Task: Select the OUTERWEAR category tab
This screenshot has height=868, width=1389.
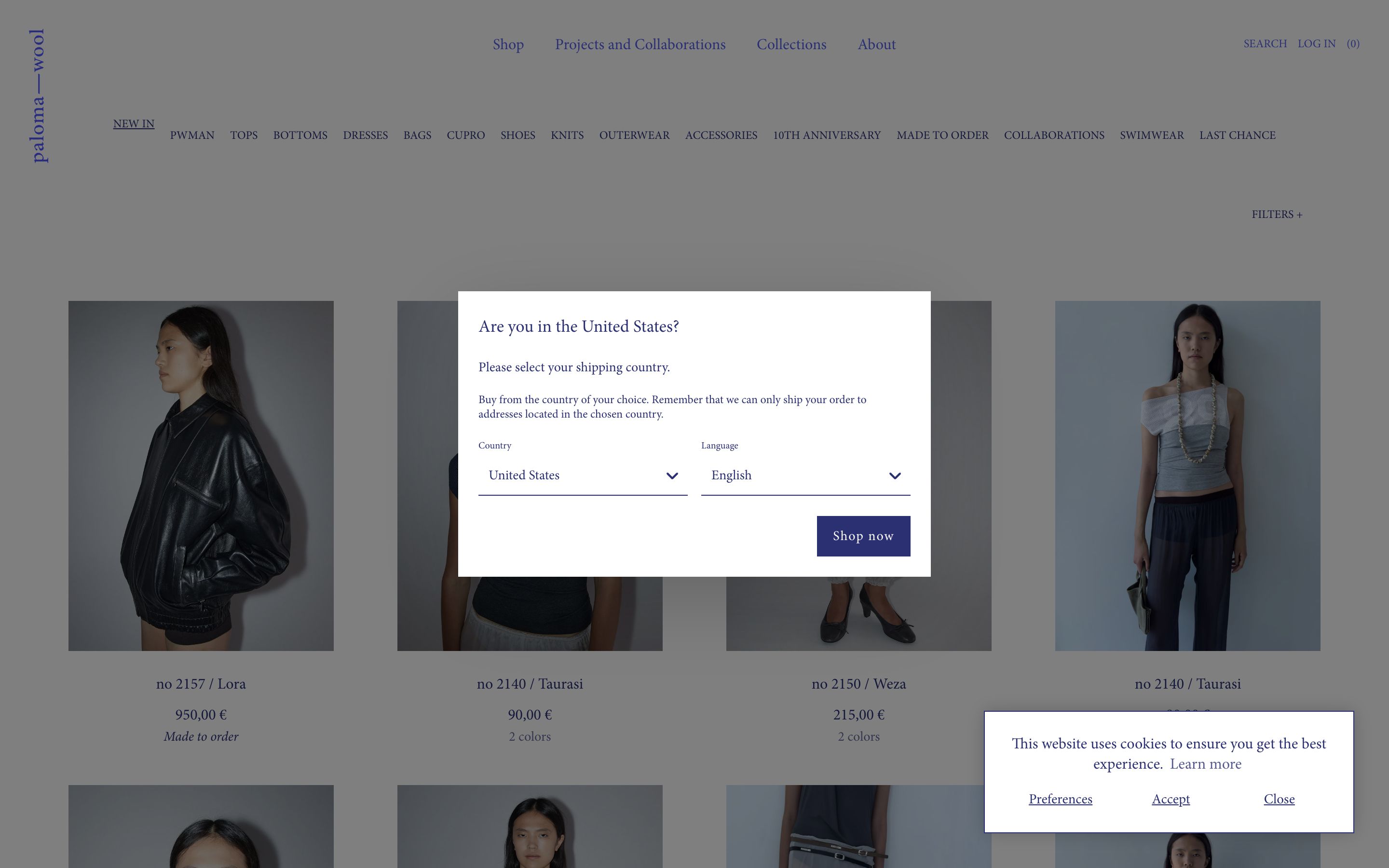Action: point(634,135)
